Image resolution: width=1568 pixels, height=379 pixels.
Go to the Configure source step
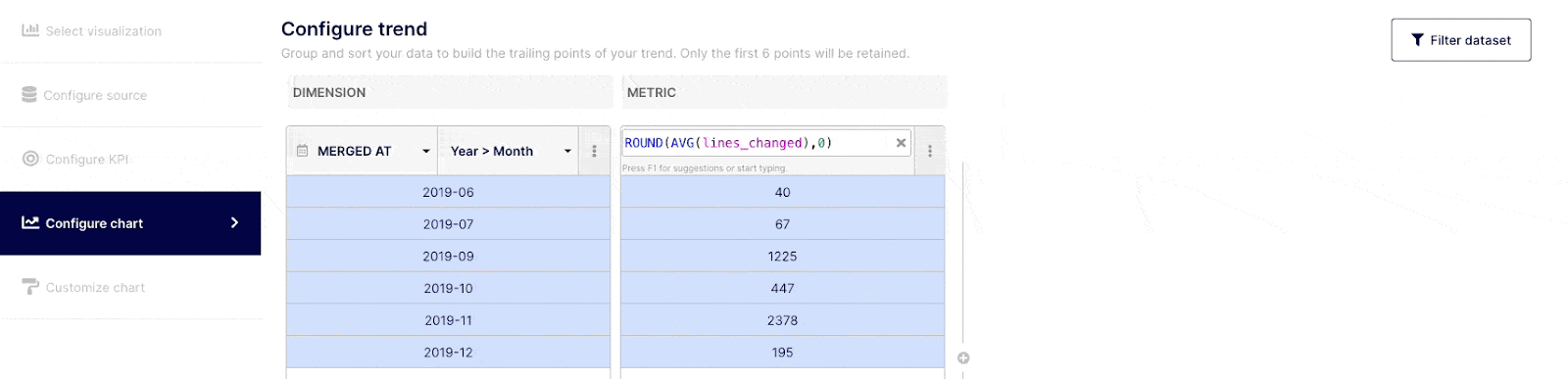pos(130,95)
